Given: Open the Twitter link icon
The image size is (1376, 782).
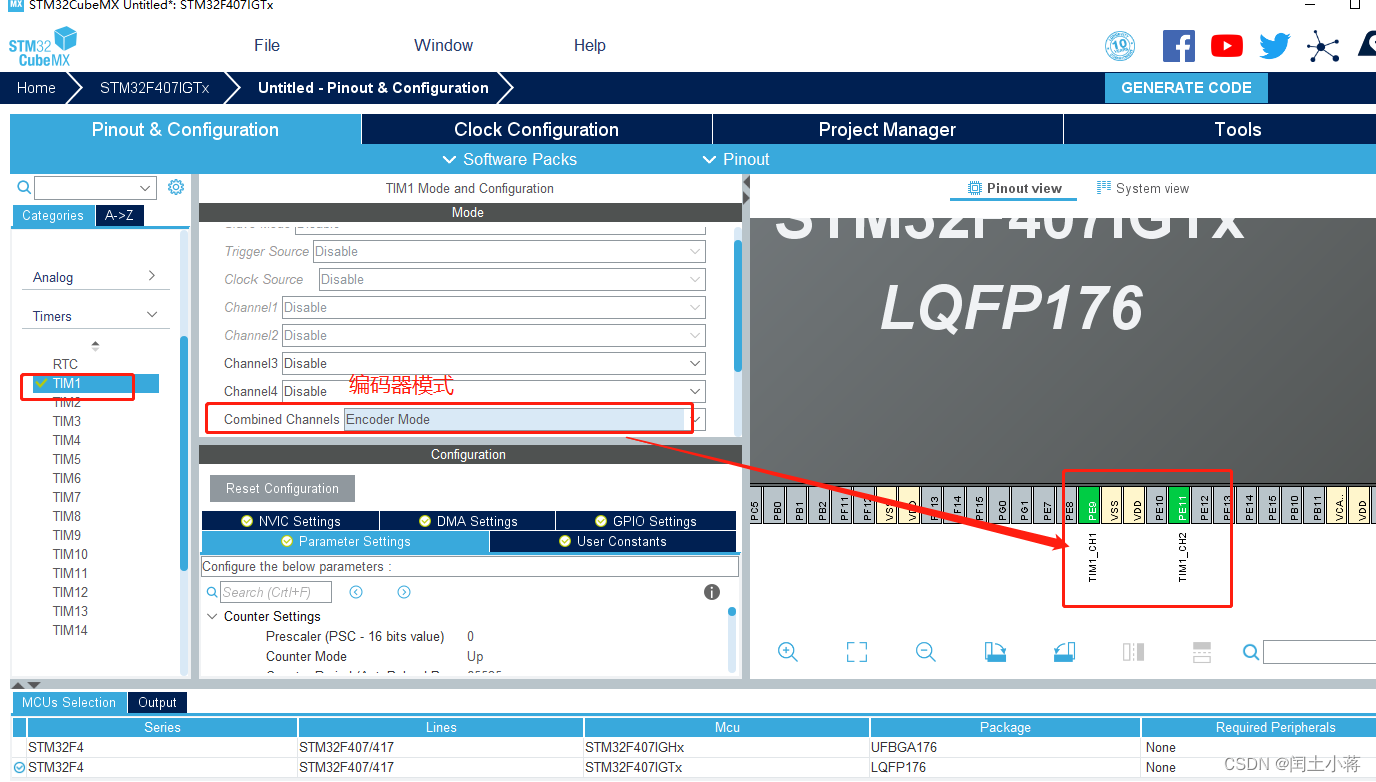Looking at the screenshot, I should [1275, 46].
